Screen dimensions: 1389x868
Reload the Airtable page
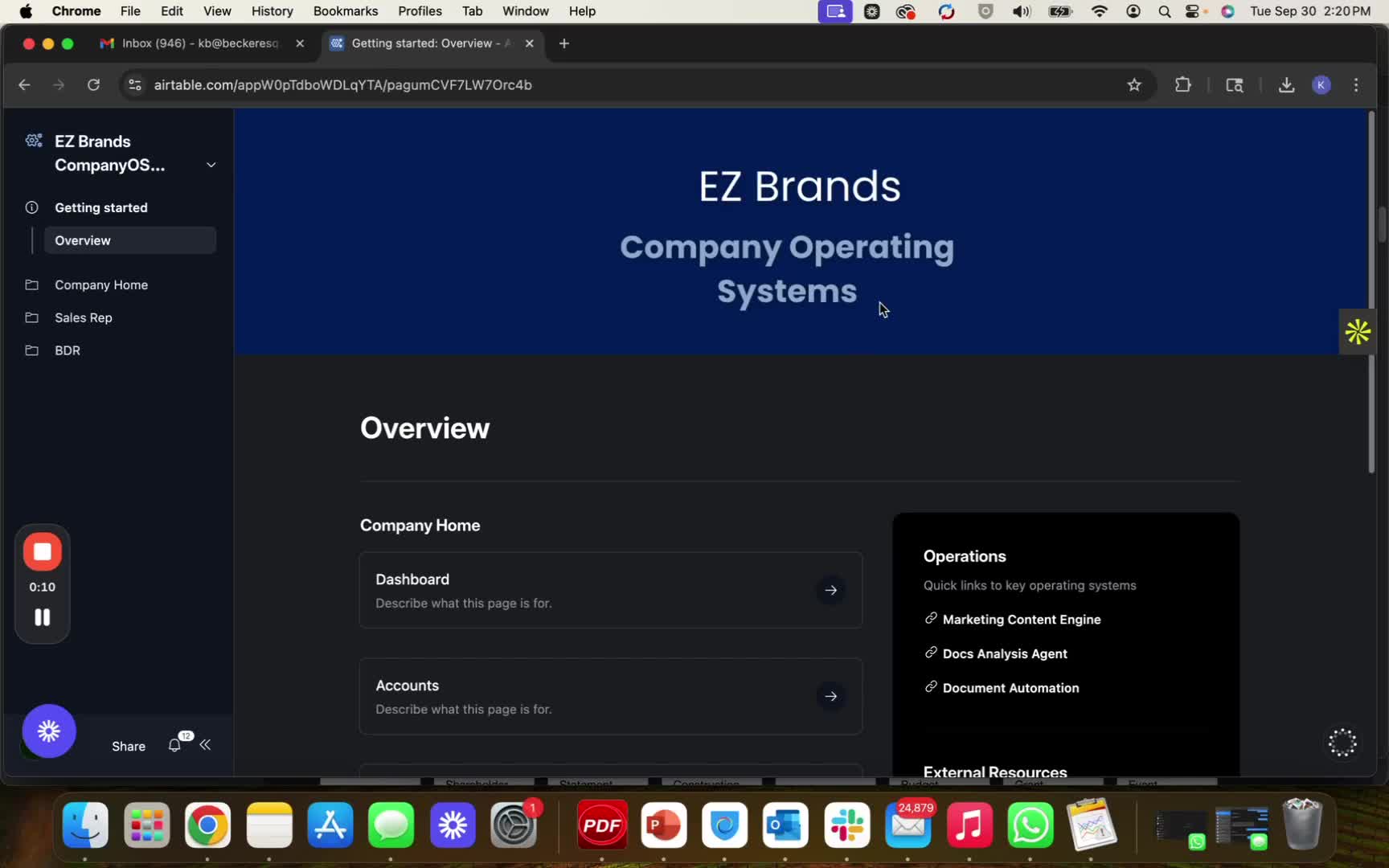pyautogui.click(x=93, y=84)
